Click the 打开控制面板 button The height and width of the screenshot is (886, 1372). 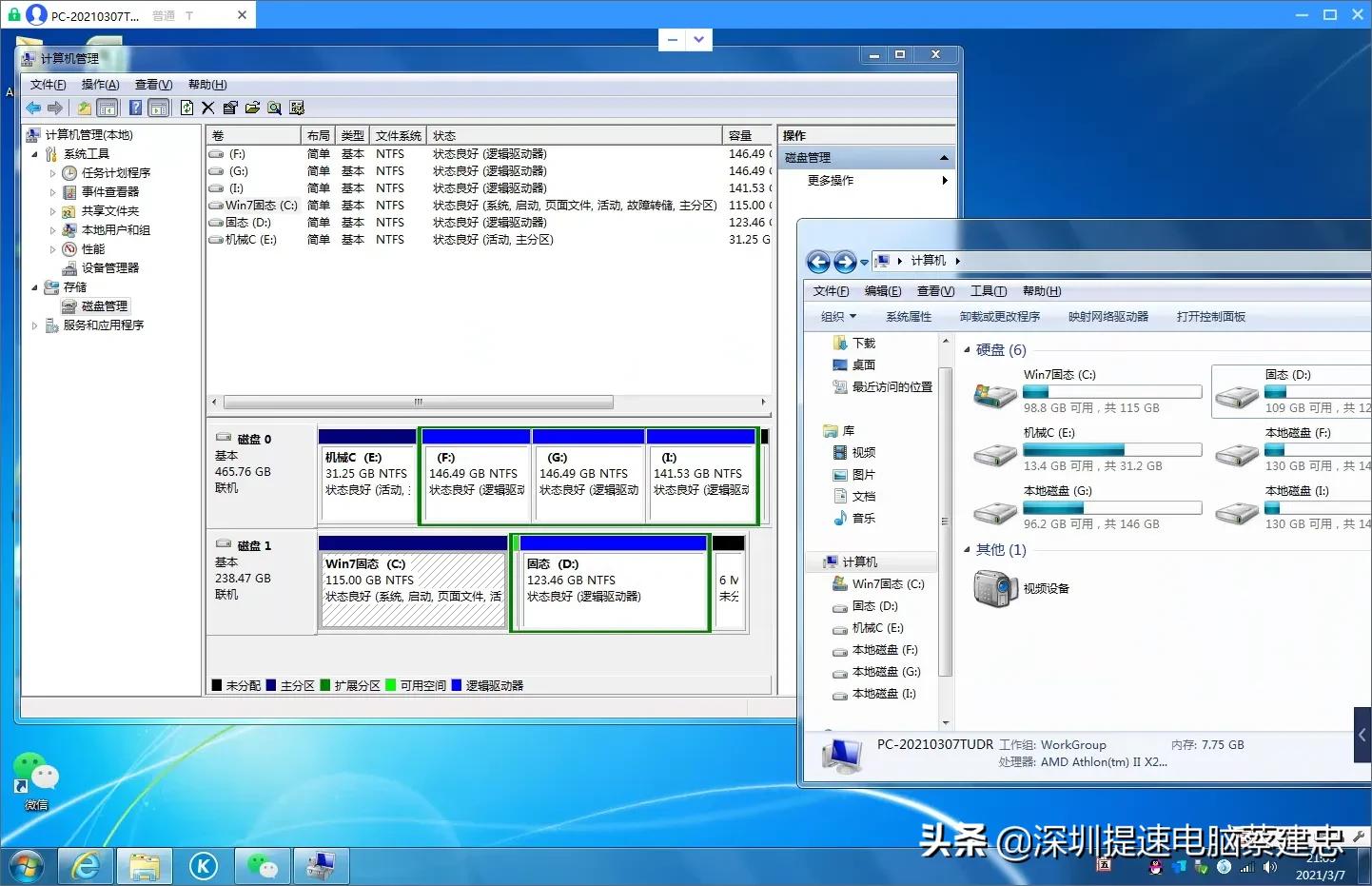1210,317
